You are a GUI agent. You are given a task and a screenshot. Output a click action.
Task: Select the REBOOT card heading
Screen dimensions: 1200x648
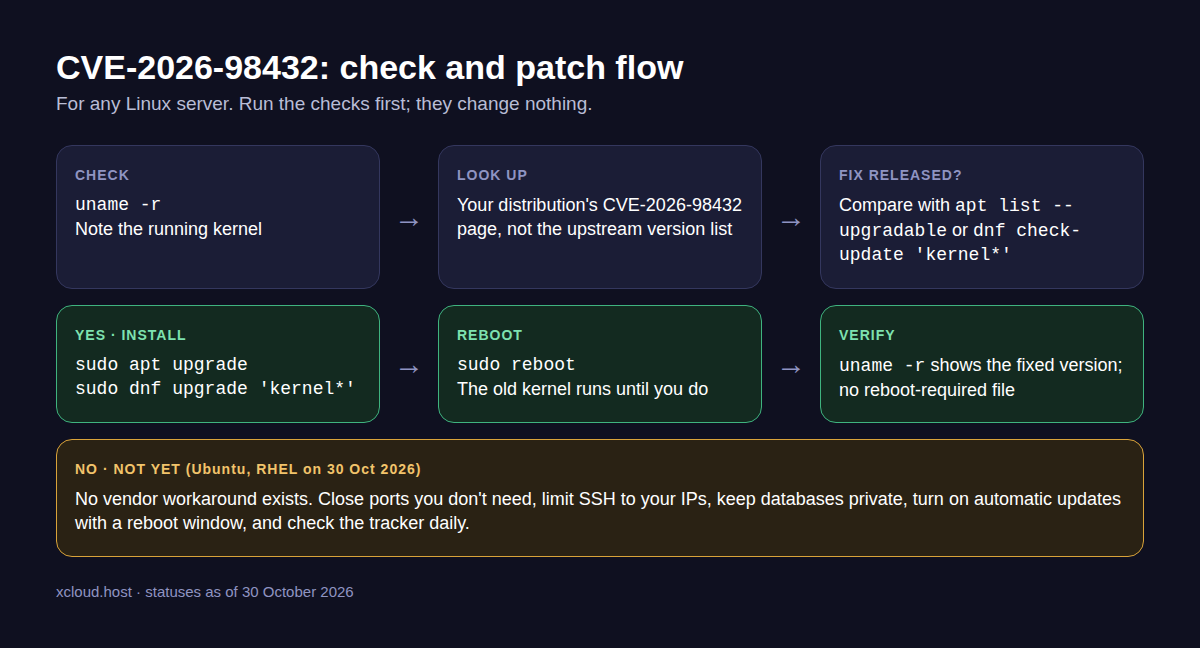click(490, 335)
